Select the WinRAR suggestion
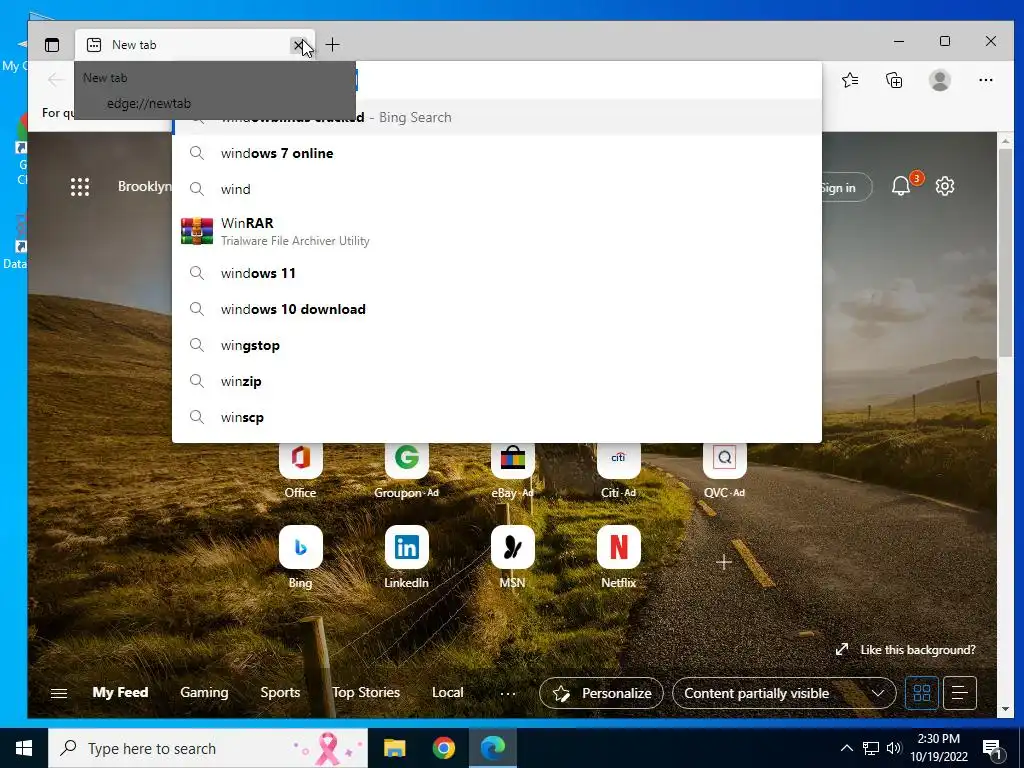This screenshot has height=768, width=1024. tap(496, 231)
